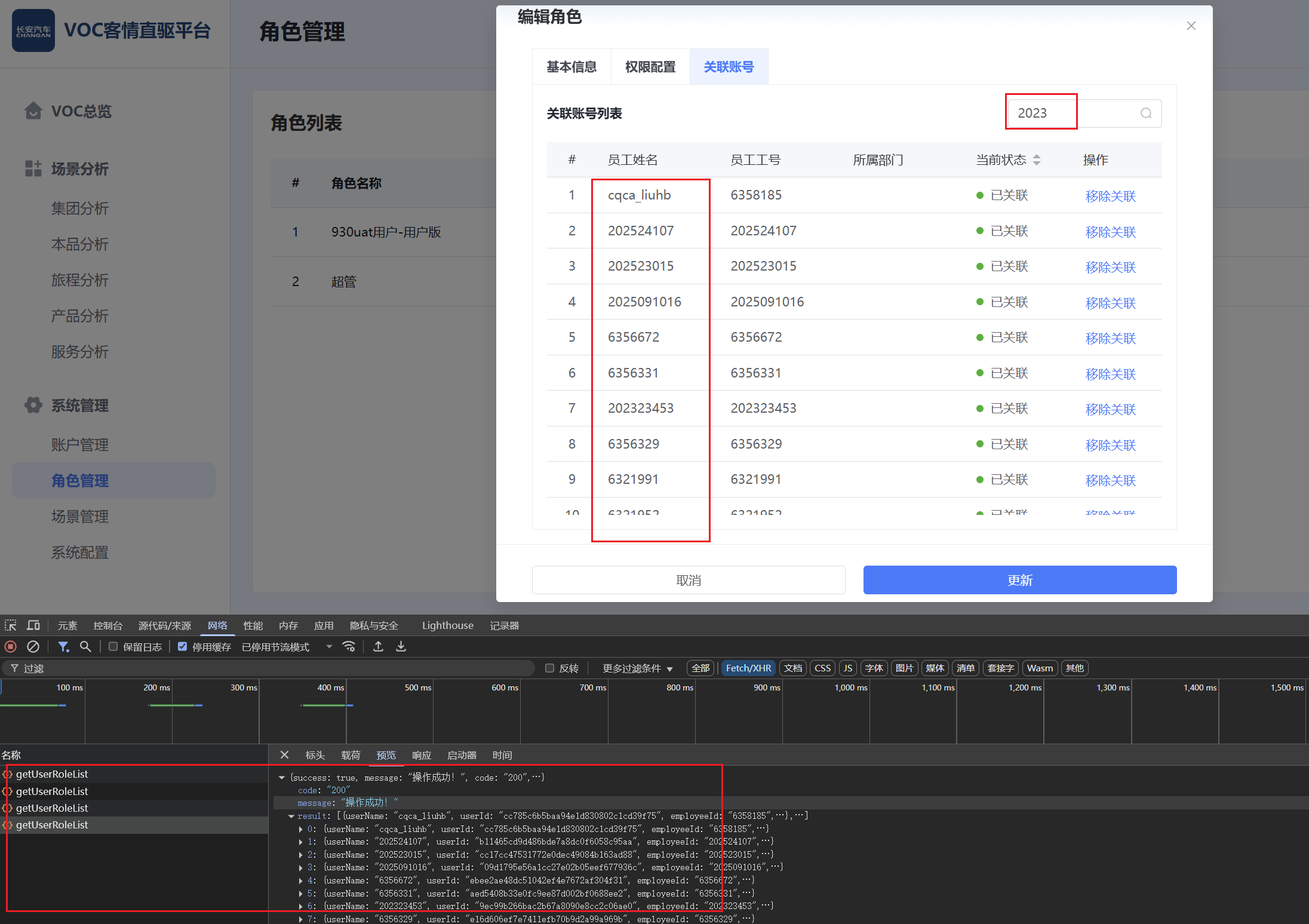Uncheck the 停用缓存 checkbox
Screen dimensions: 1309x924
point(183,646)
